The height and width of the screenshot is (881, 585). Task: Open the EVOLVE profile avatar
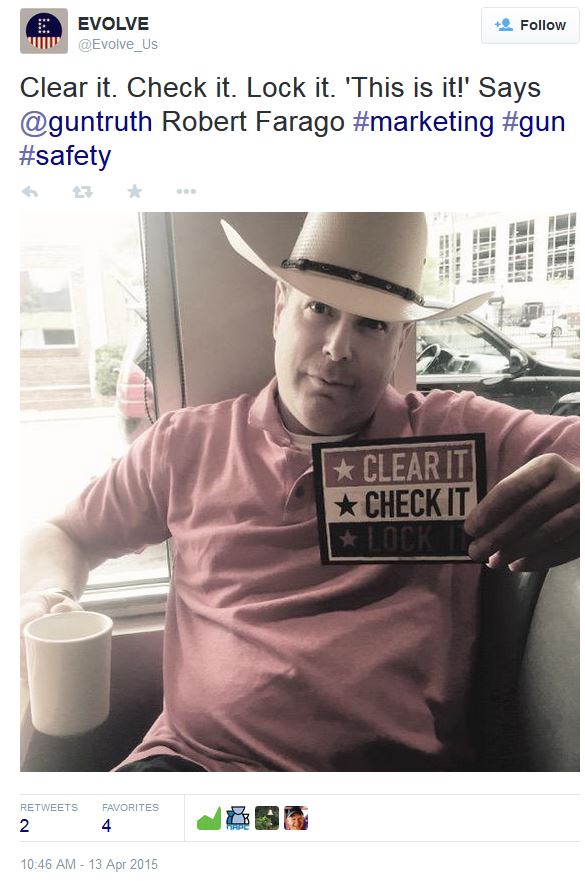pos(44,31)
